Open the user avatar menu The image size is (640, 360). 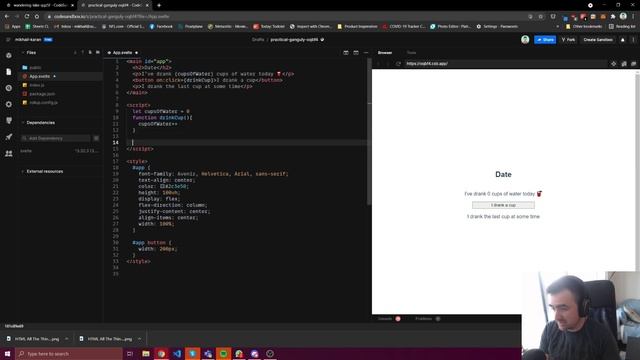[525, 40]
